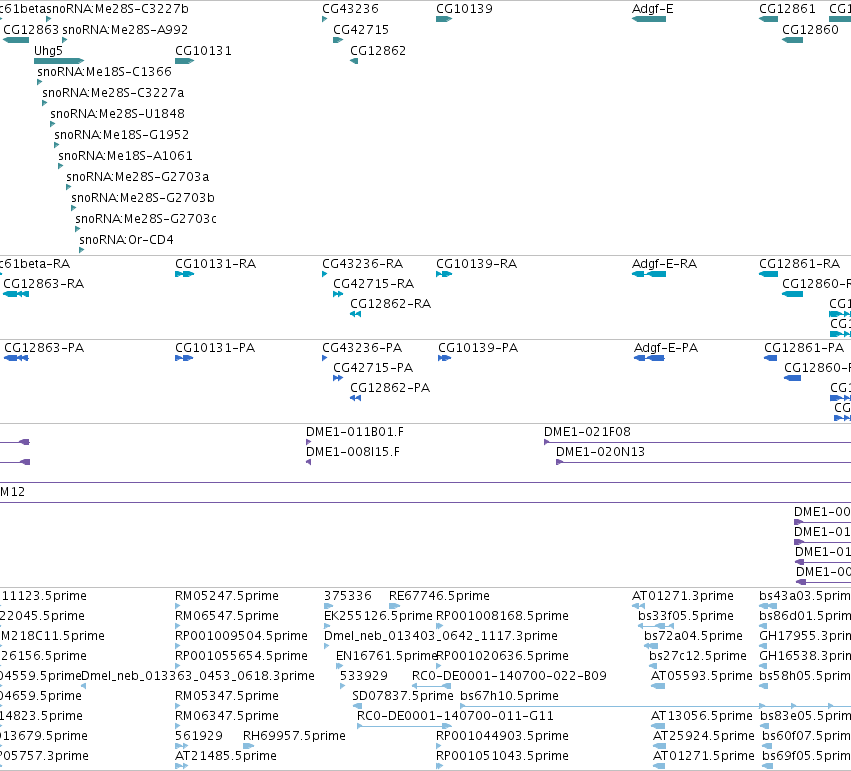Click the Adgf-E-PA protein label

click(x=666, y=348)
